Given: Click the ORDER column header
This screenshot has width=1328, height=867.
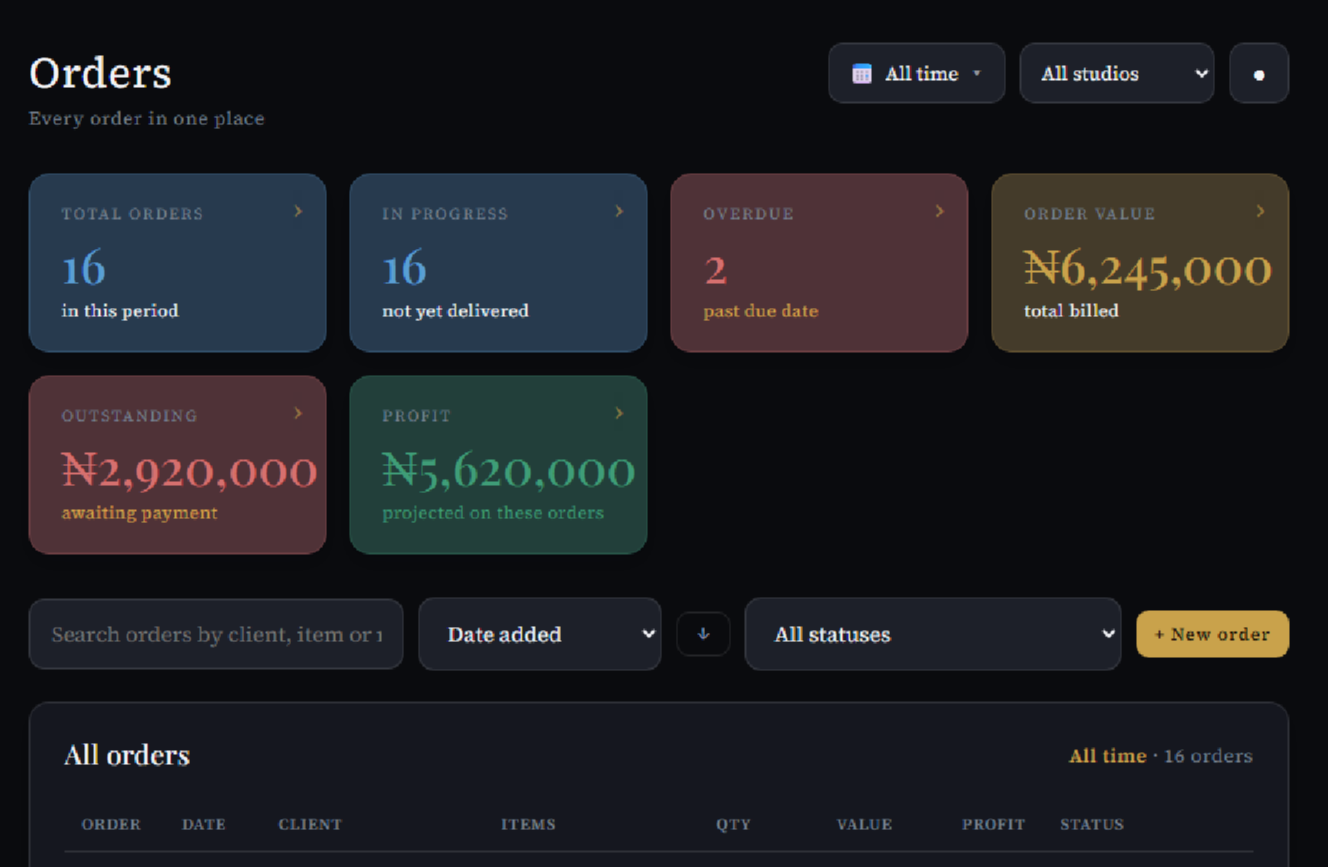Looking at the screenshot, I should tap(111, 825).
